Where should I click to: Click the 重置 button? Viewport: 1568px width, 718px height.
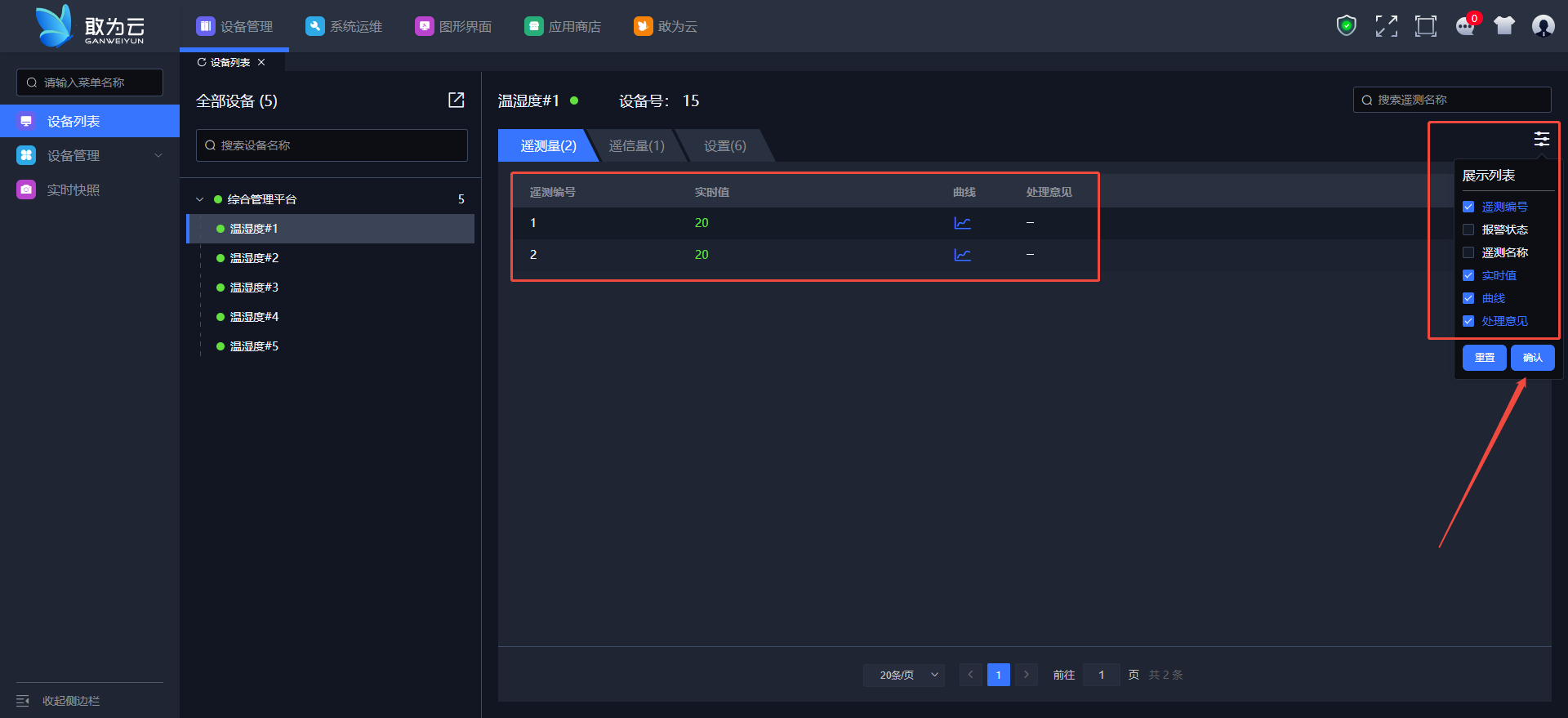point(1484,358)
